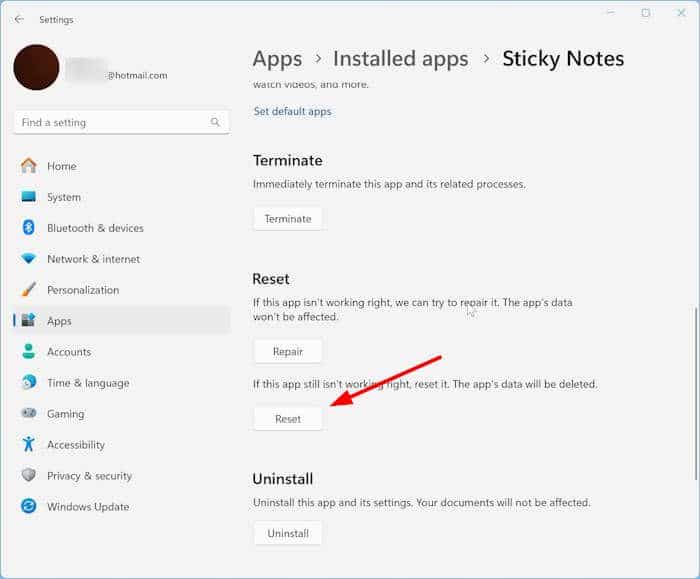Click the close window X button

(681, 12)
